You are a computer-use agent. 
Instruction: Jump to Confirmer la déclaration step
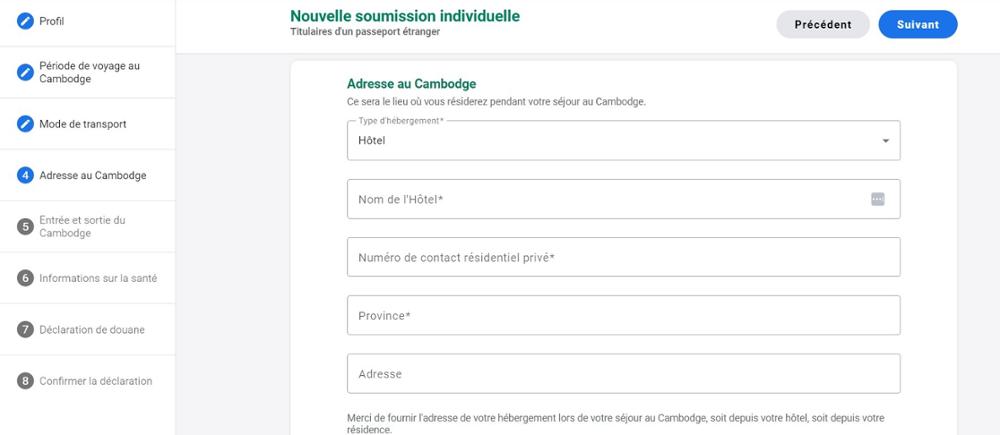click(x=96, y=381)
